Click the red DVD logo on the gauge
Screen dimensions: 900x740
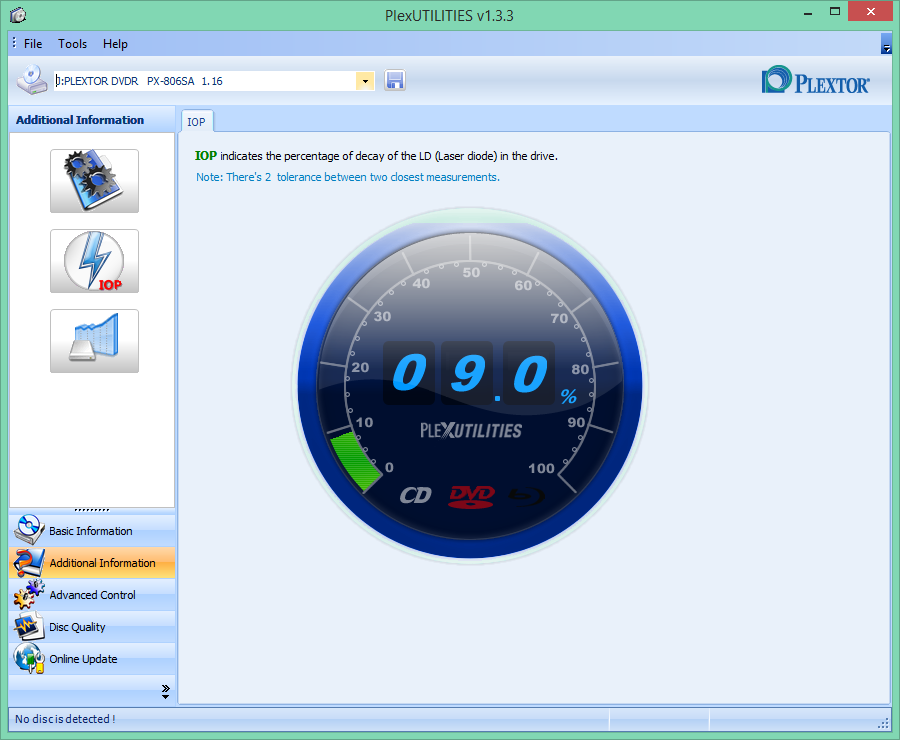pyautogui.click(x=471, y=497)
